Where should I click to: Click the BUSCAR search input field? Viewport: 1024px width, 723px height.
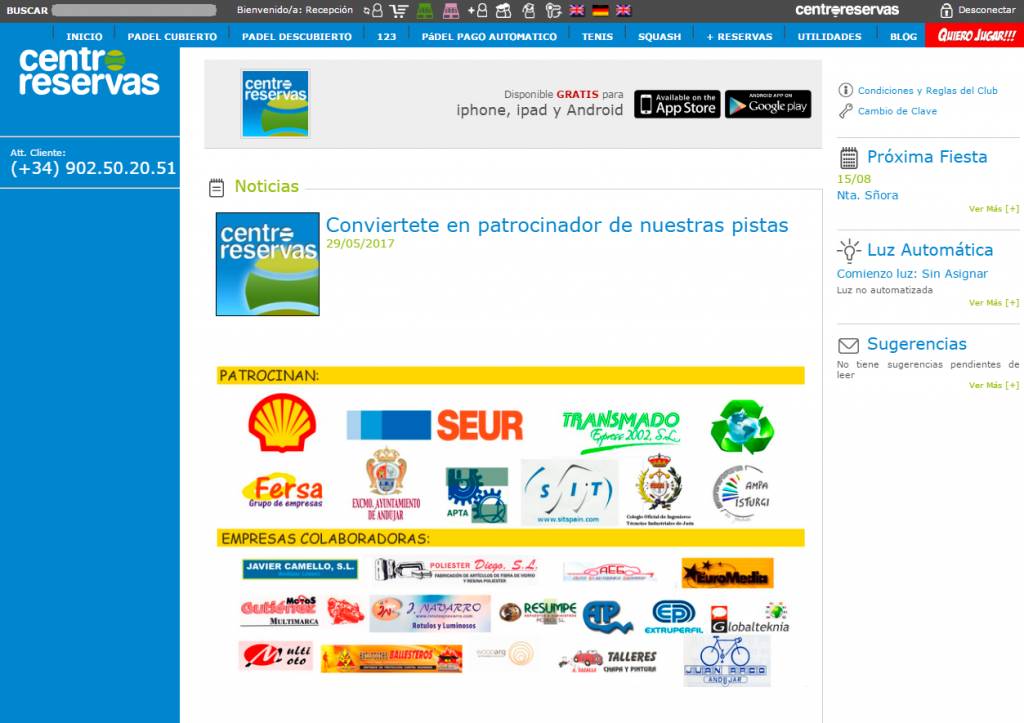click(134, 10)
